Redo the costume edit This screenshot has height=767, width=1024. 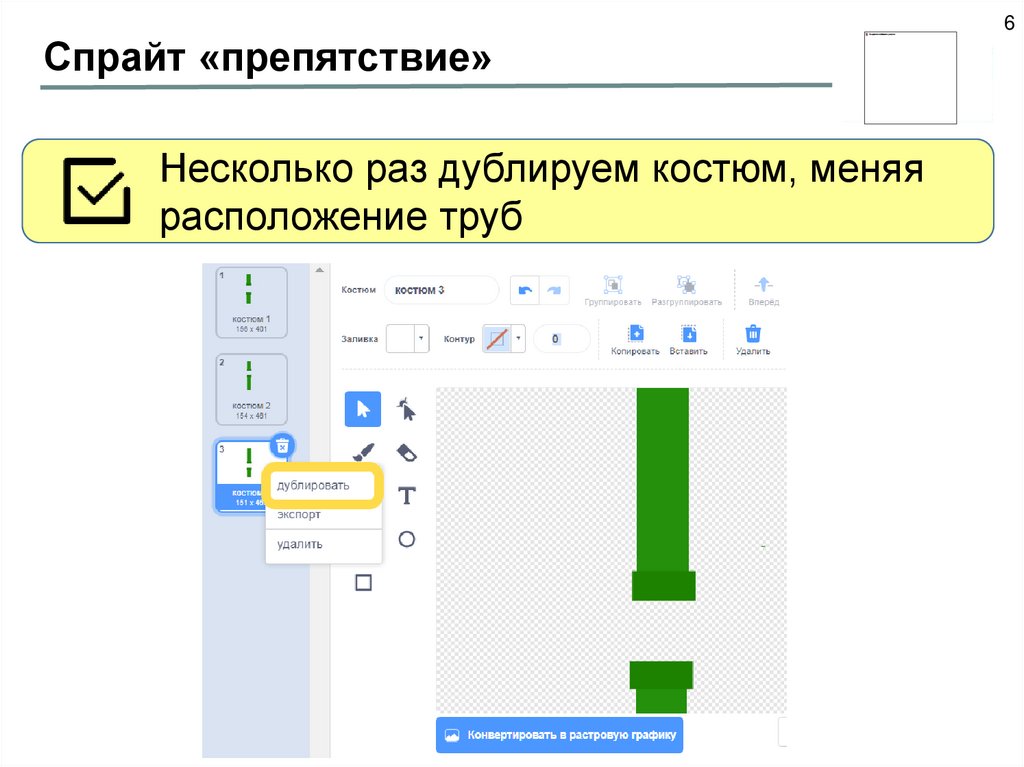click(x=554, y=290)
